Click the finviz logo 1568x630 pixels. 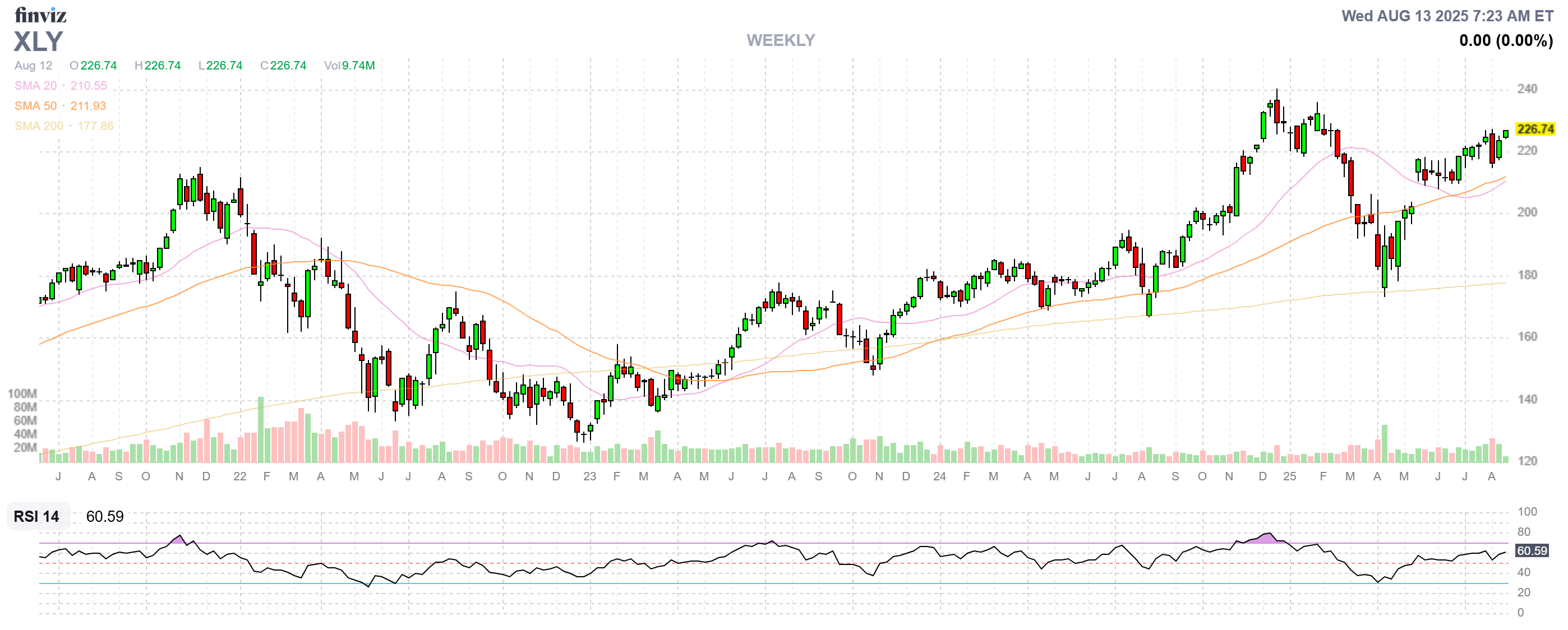40,15
